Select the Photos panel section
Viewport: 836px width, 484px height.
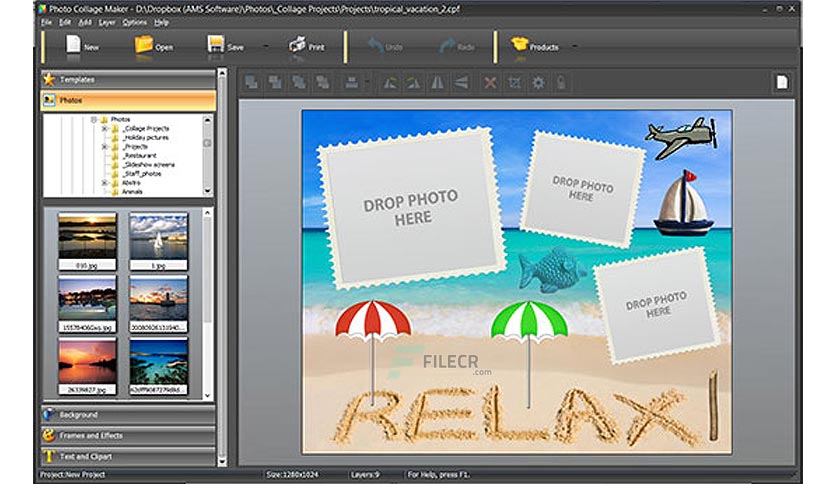click(128, 100)
